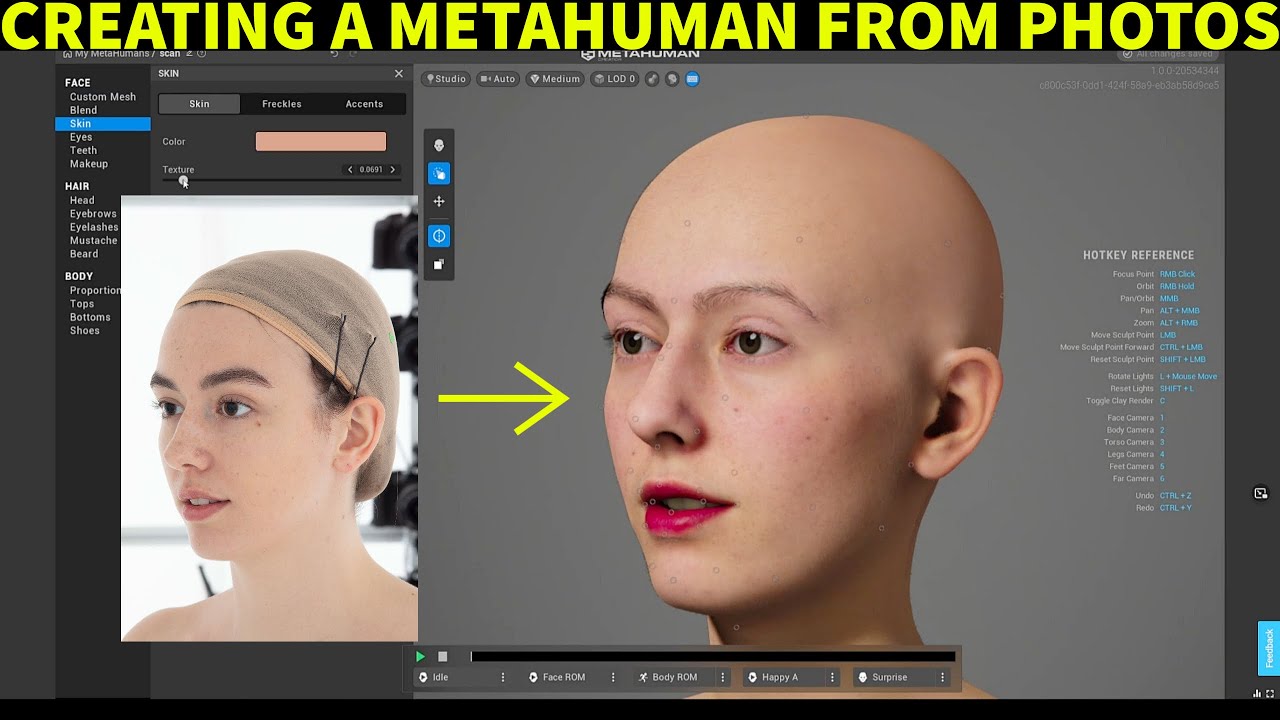This screenshot has width=1280, height=720.
Task: Select Eyebrows under the HAIR section
Action: tap(92, 213)
